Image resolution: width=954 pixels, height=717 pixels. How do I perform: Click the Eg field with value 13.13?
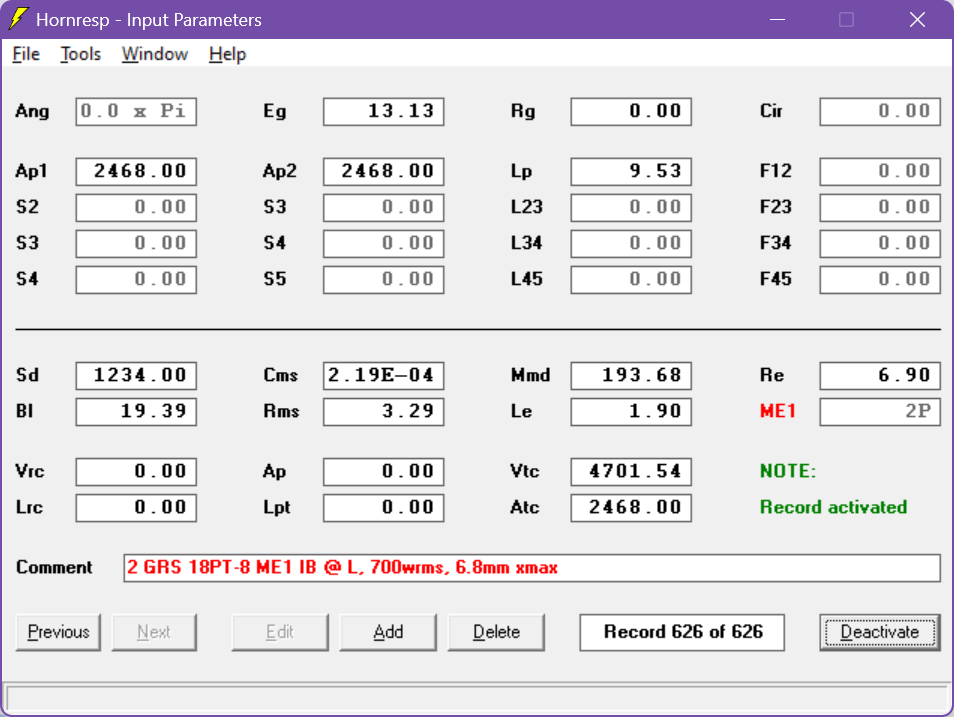pos(384,111)
